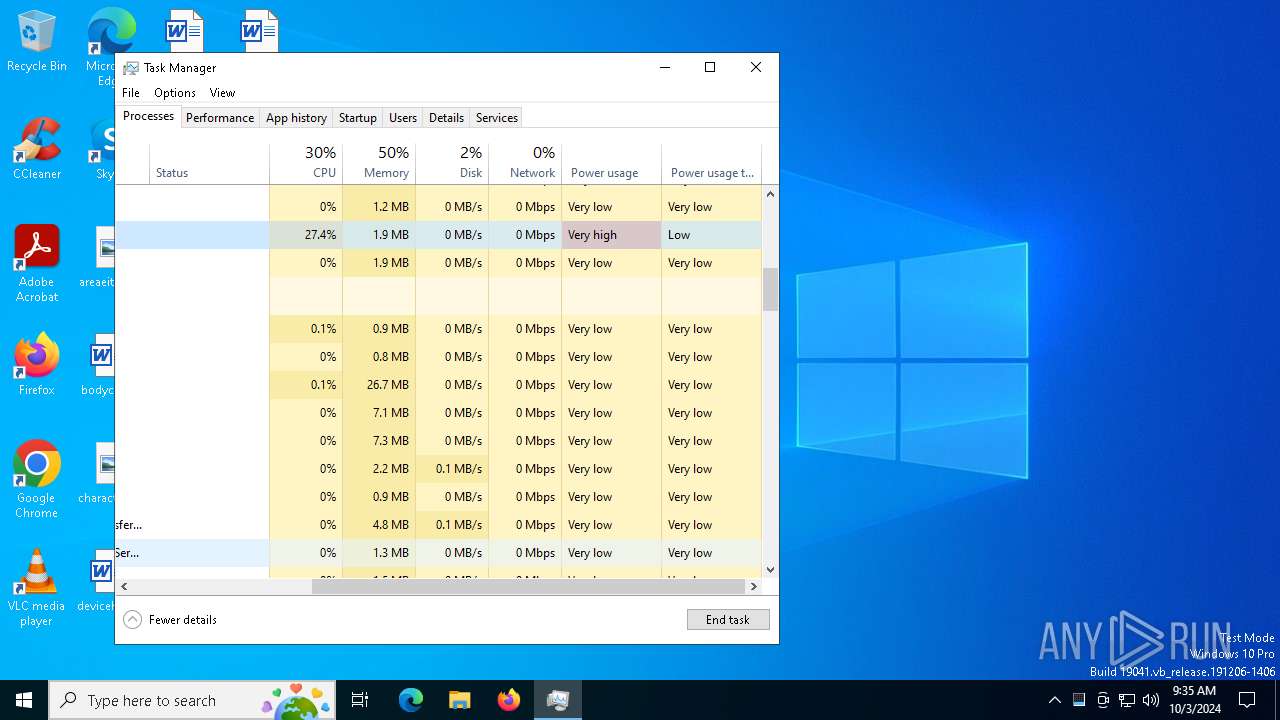The image size is (1280, 720).
Task: Click the Task Manager title bar icon
Action: coord(131,68)
